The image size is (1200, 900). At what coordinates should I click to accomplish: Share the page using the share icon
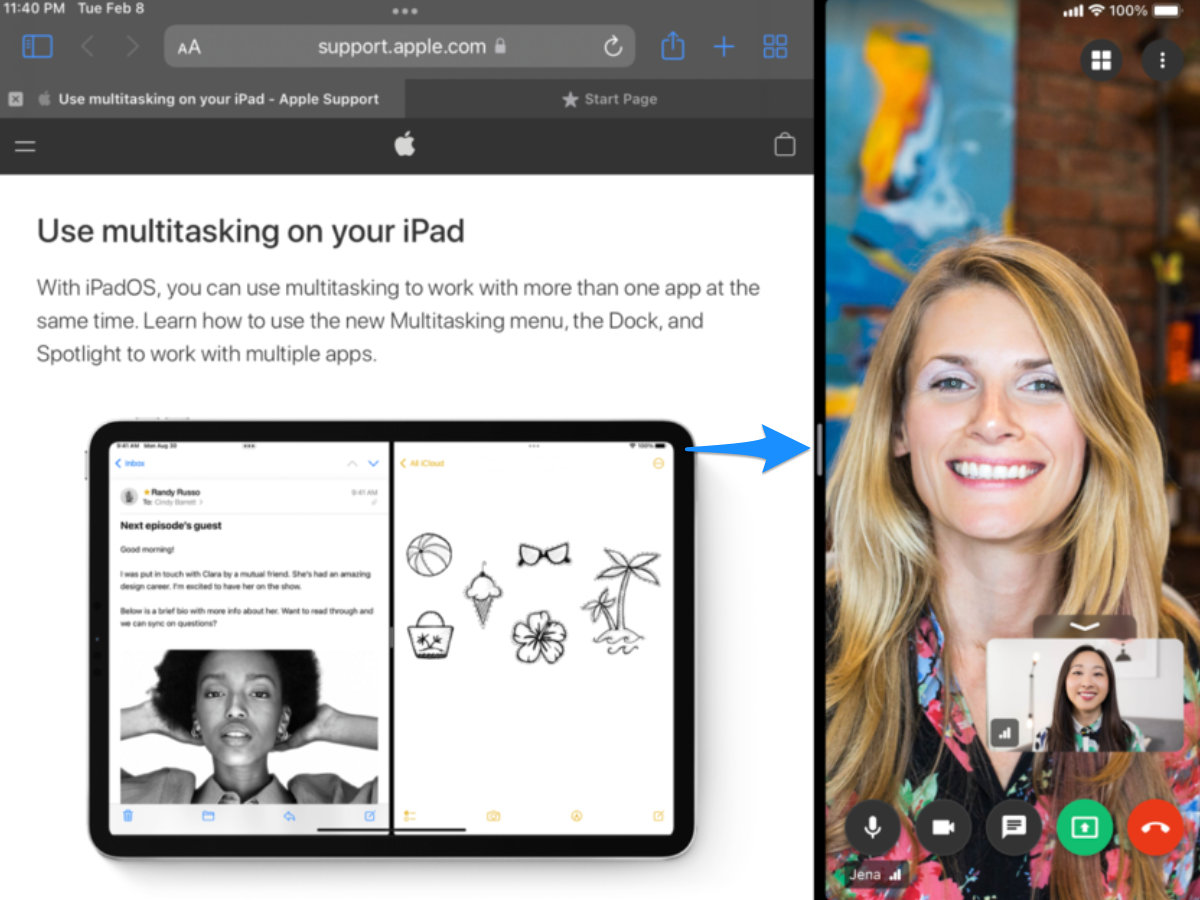[x=672, y=46]
